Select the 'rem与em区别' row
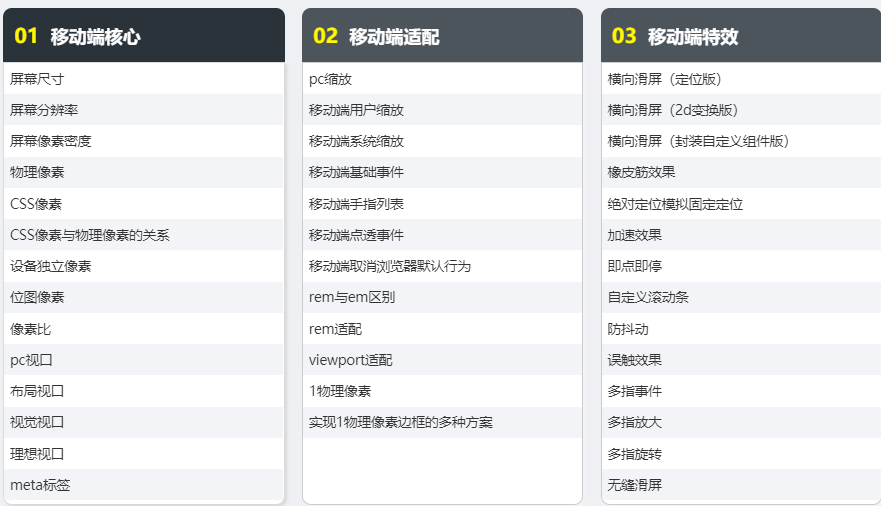This screenshot has width=881, height=506. point(442,298)
